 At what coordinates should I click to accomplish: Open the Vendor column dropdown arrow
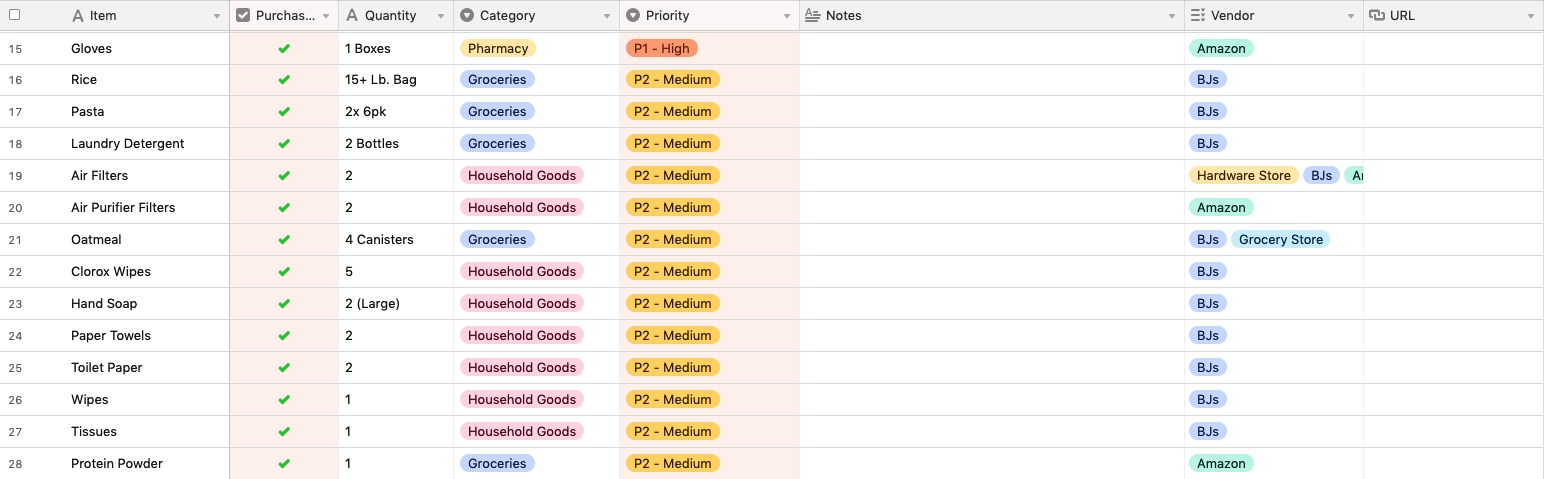pos(1351,17)
